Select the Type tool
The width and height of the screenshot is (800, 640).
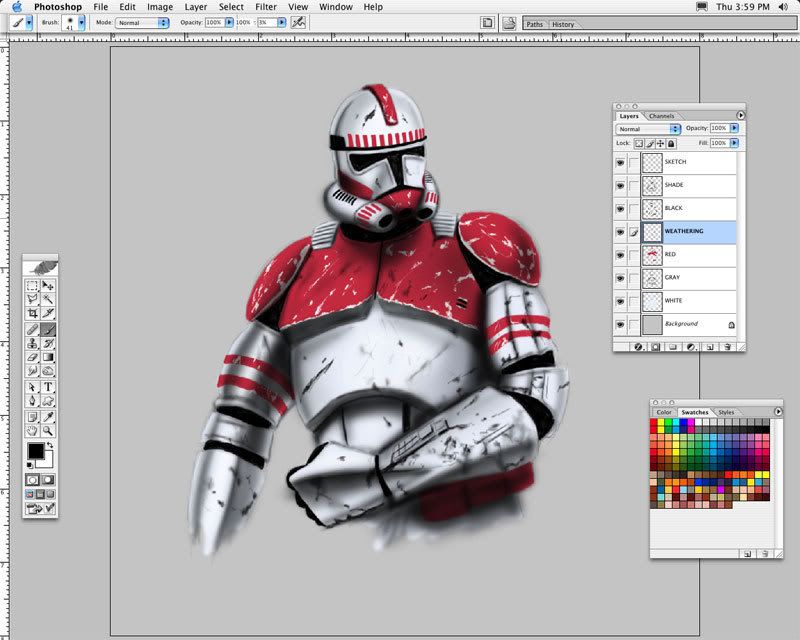(x=48, y=387)
